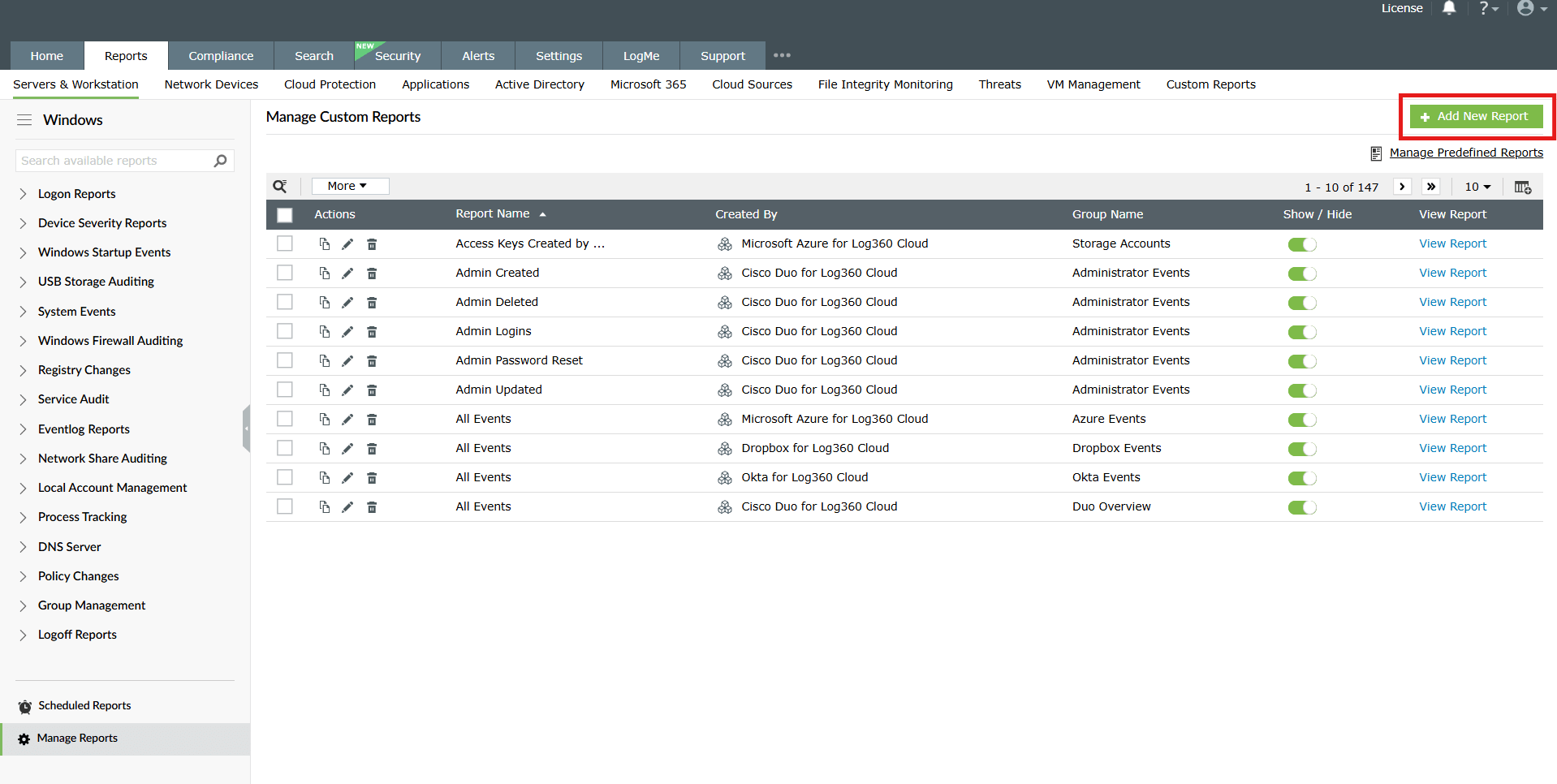Open the more tabs ellipsis
The width and height of the screenshot is (1557, 784).
[782, 55]
